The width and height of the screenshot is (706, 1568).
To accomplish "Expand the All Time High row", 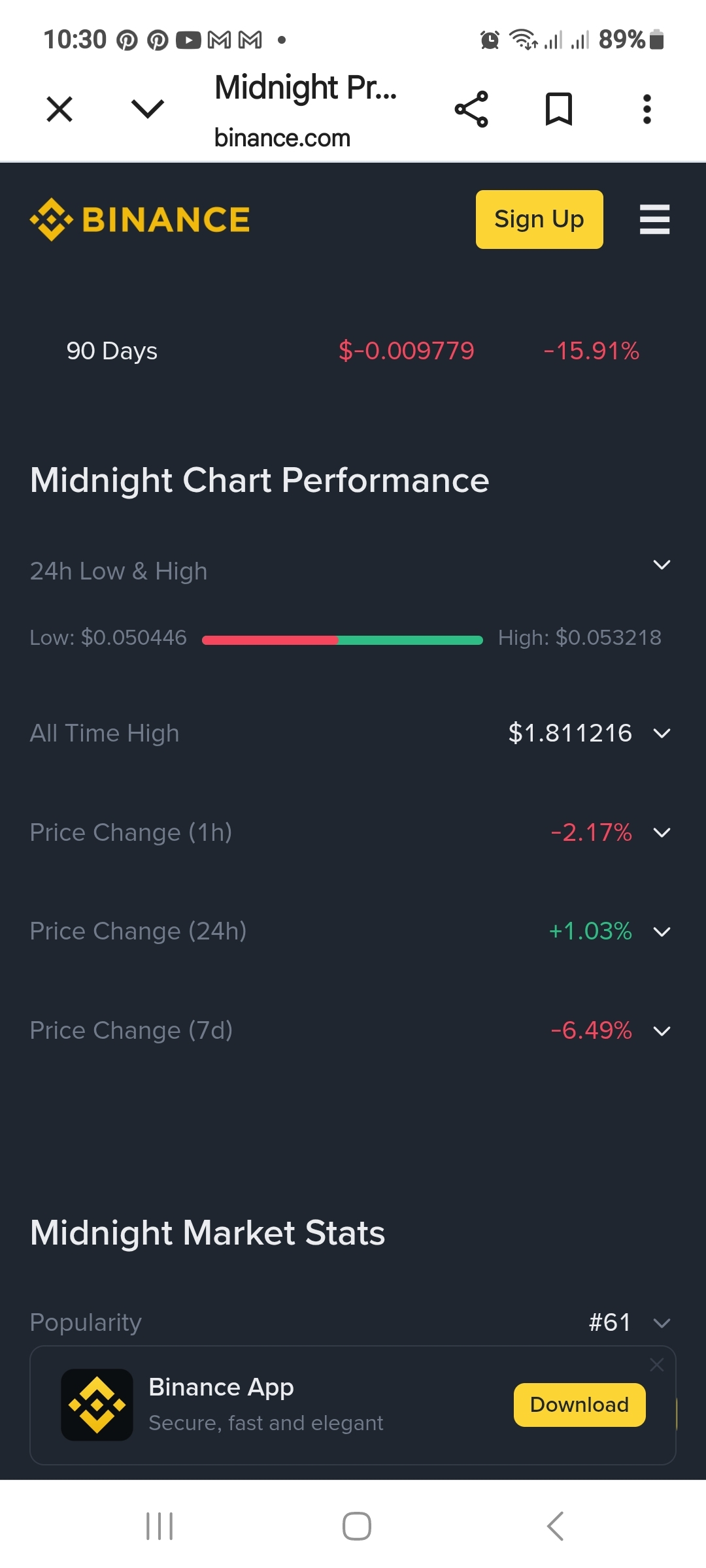I will click(662, 734).
